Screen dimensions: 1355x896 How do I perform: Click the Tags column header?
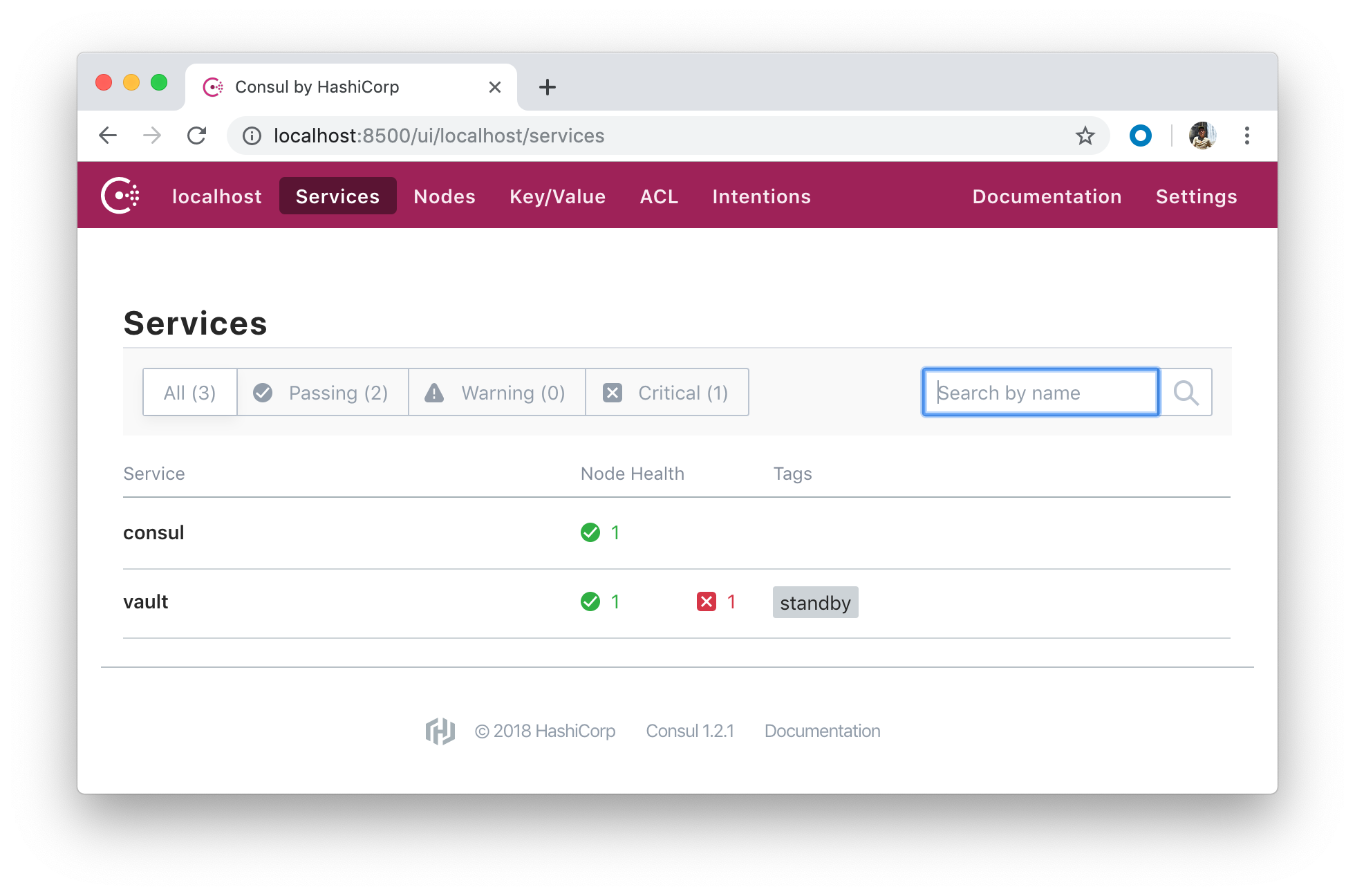[x=792, y=474]
